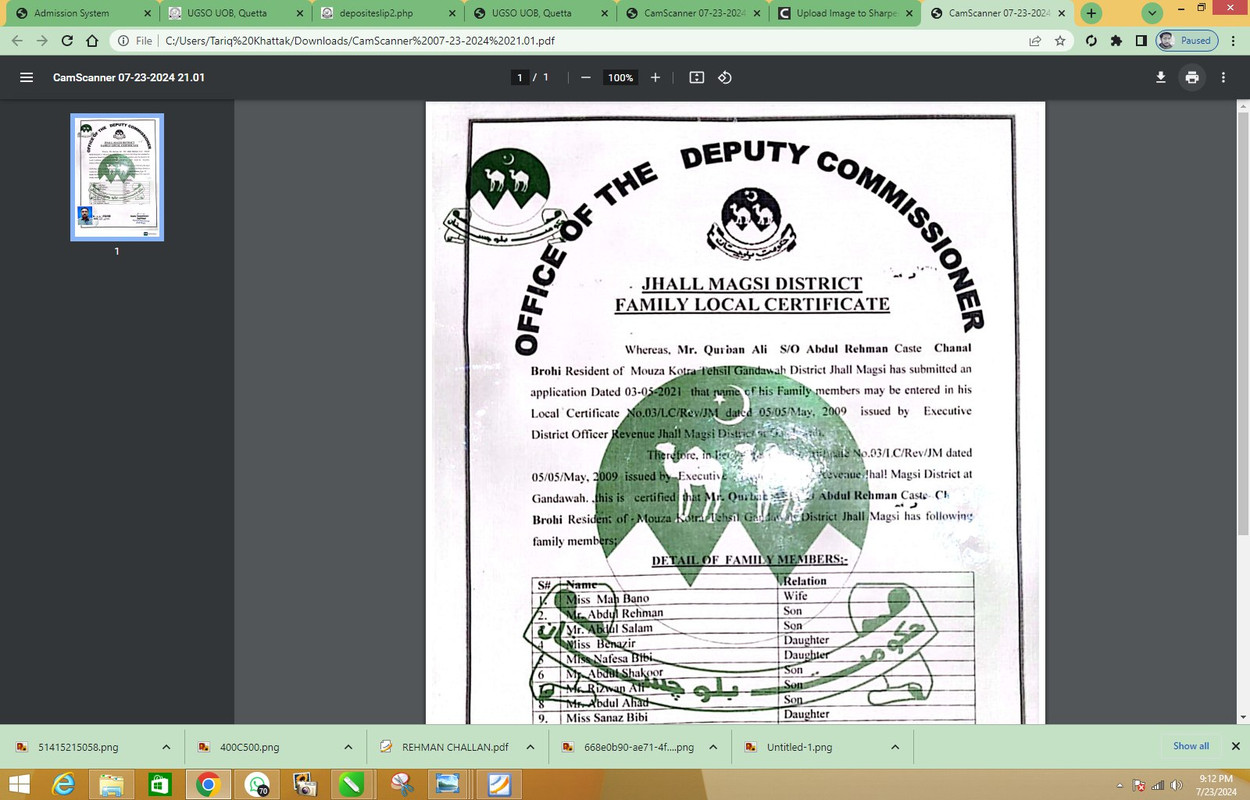
Task: Open the Chrome three-dot menu
Action: [1233, 41]
